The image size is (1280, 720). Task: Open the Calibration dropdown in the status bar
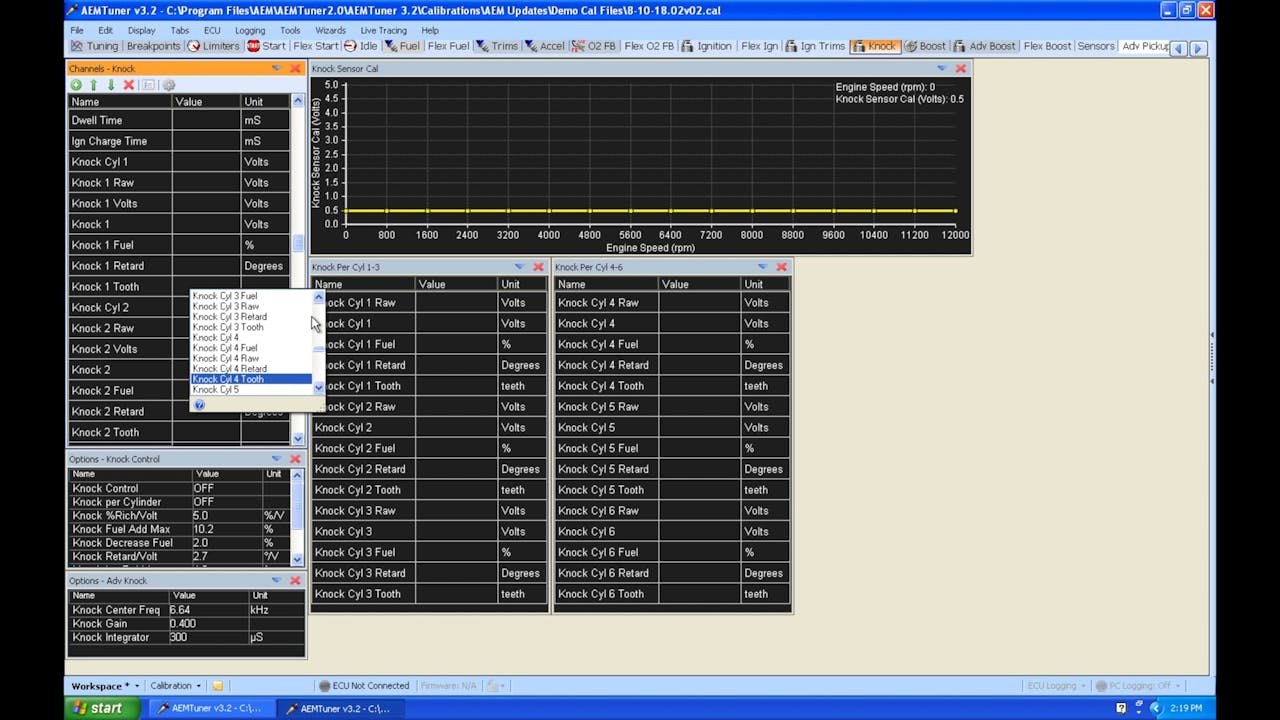pyautogui.click(x=175, y=686)
